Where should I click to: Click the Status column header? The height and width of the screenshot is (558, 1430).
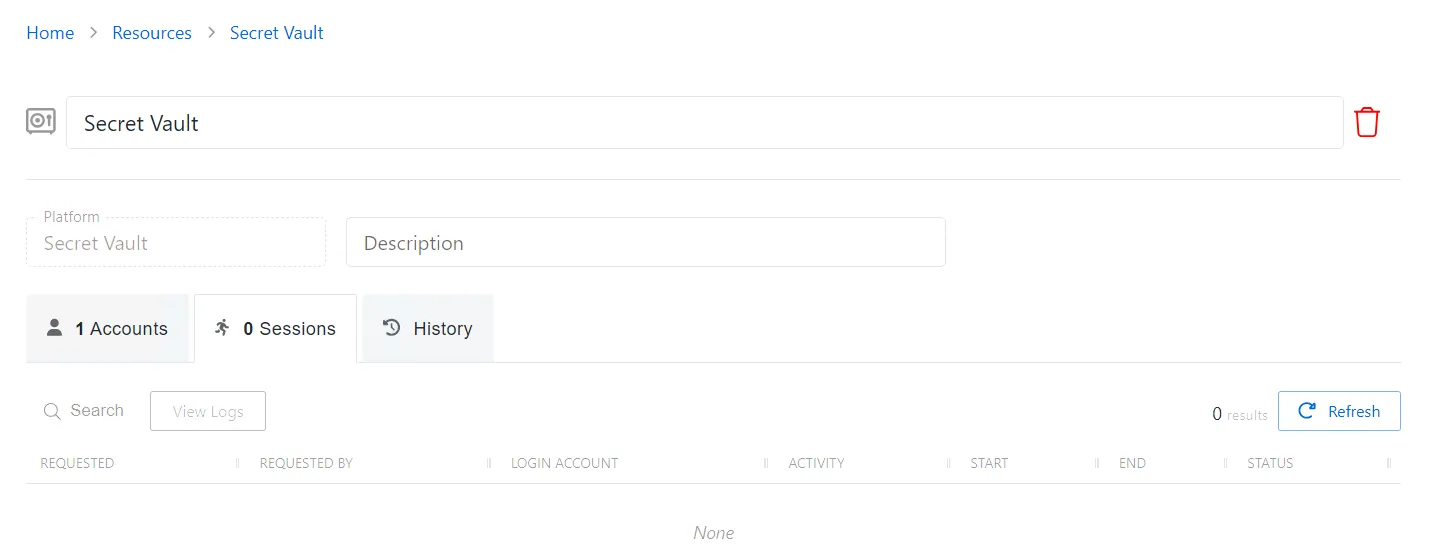1270,463
